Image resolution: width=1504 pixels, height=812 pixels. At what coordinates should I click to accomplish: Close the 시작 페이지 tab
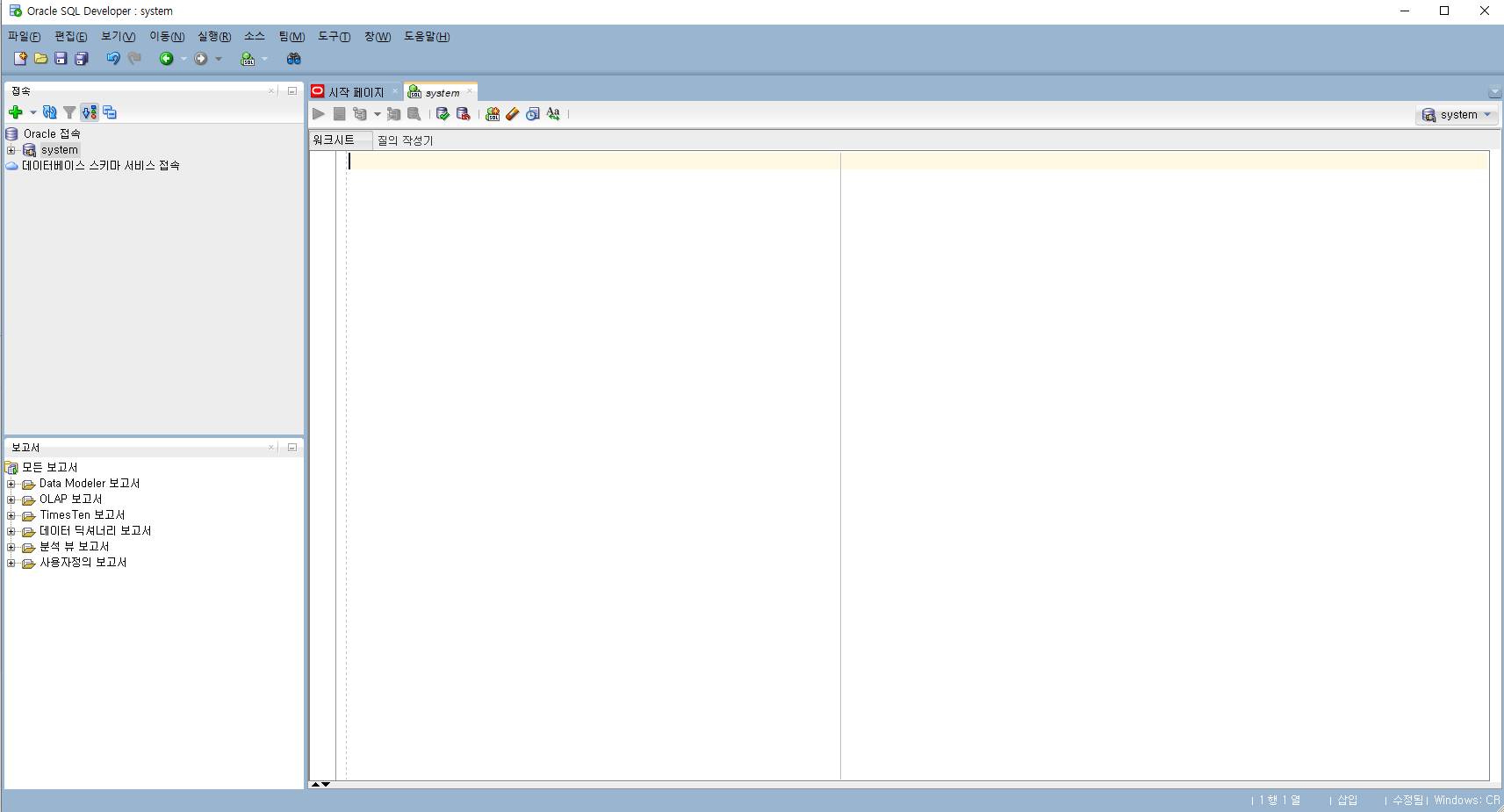395,91
